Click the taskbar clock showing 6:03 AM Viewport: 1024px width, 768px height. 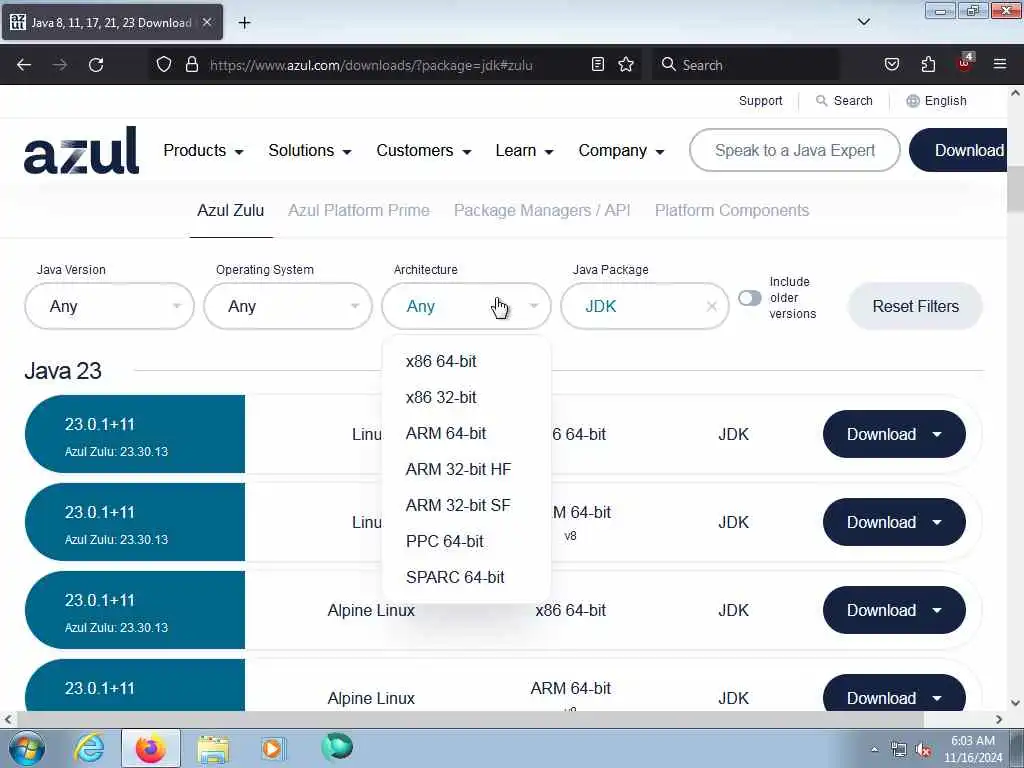tap(972, 749)
